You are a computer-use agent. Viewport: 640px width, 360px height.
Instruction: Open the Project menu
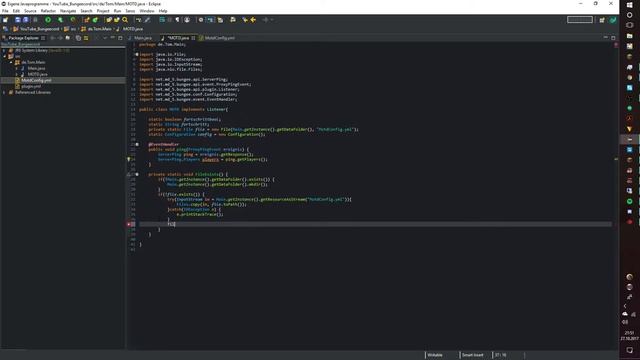pyautogui.click(x=103, y=11)
